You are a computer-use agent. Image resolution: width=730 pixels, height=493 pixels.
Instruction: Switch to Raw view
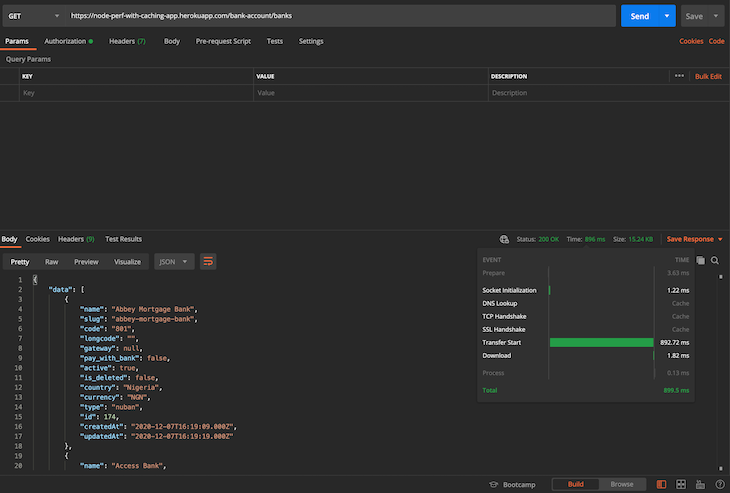pos(52,262)
